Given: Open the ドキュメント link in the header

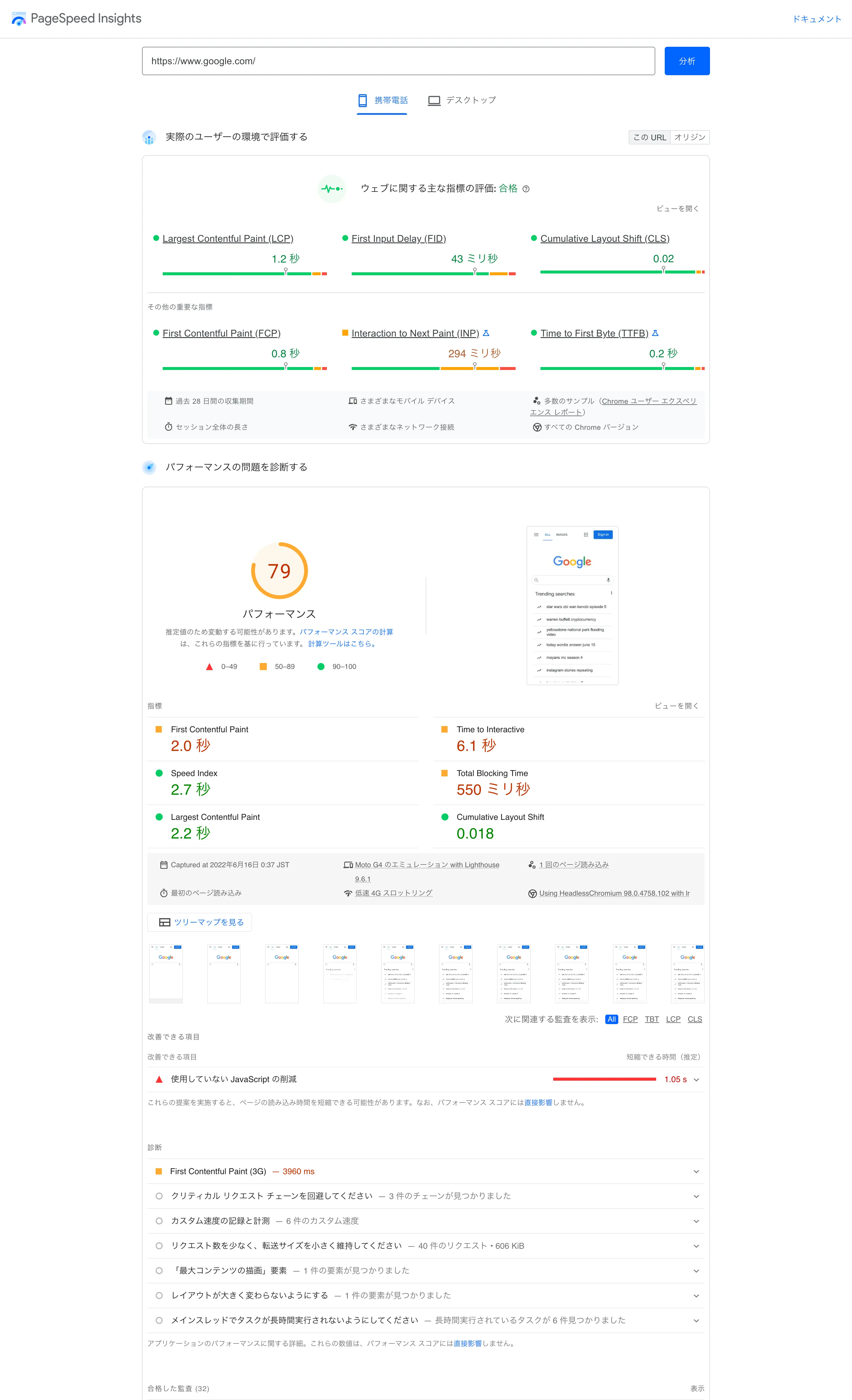Looking at the screenshot, I should 817,19.
